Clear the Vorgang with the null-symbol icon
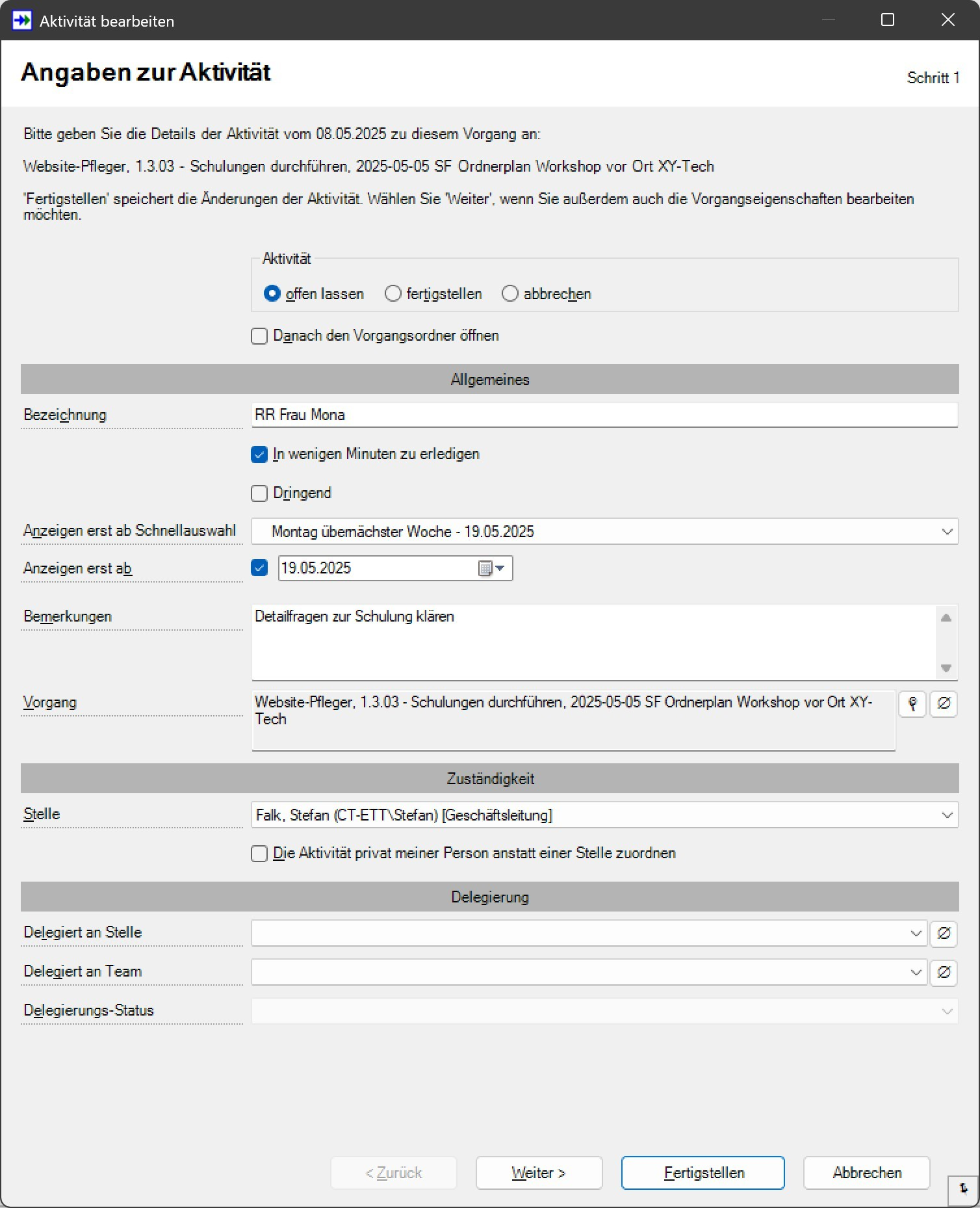The image size is (980, 1208). [944, 703]
